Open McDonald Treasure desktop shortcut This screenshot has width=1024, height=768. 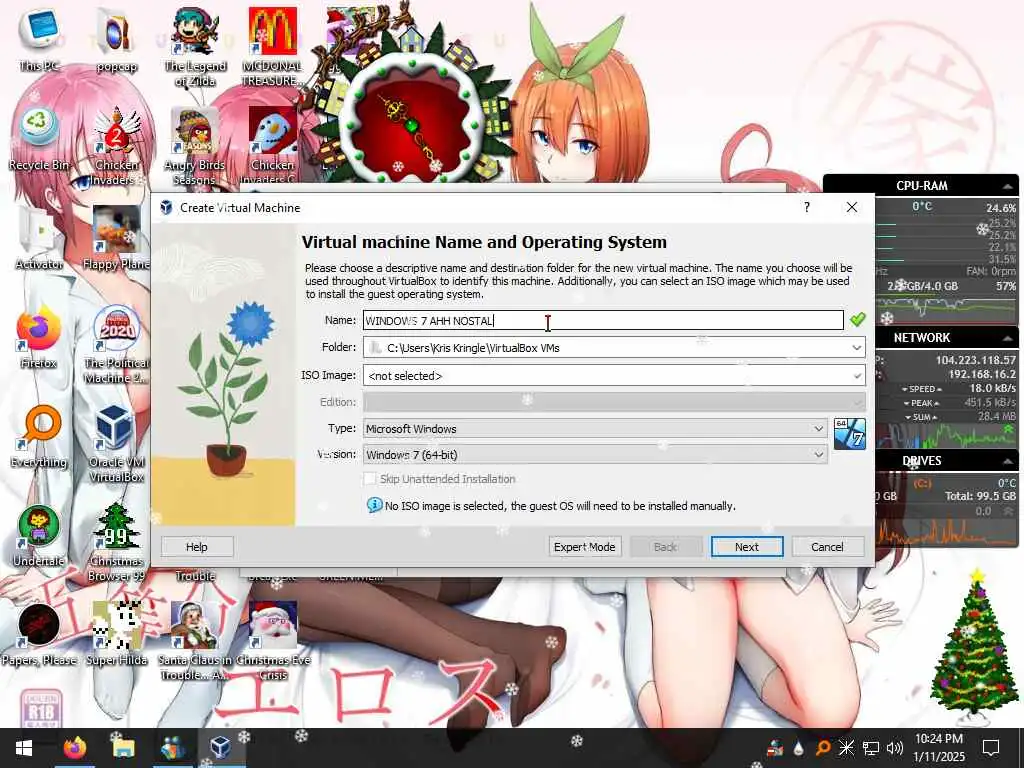(x=273, y=46)
